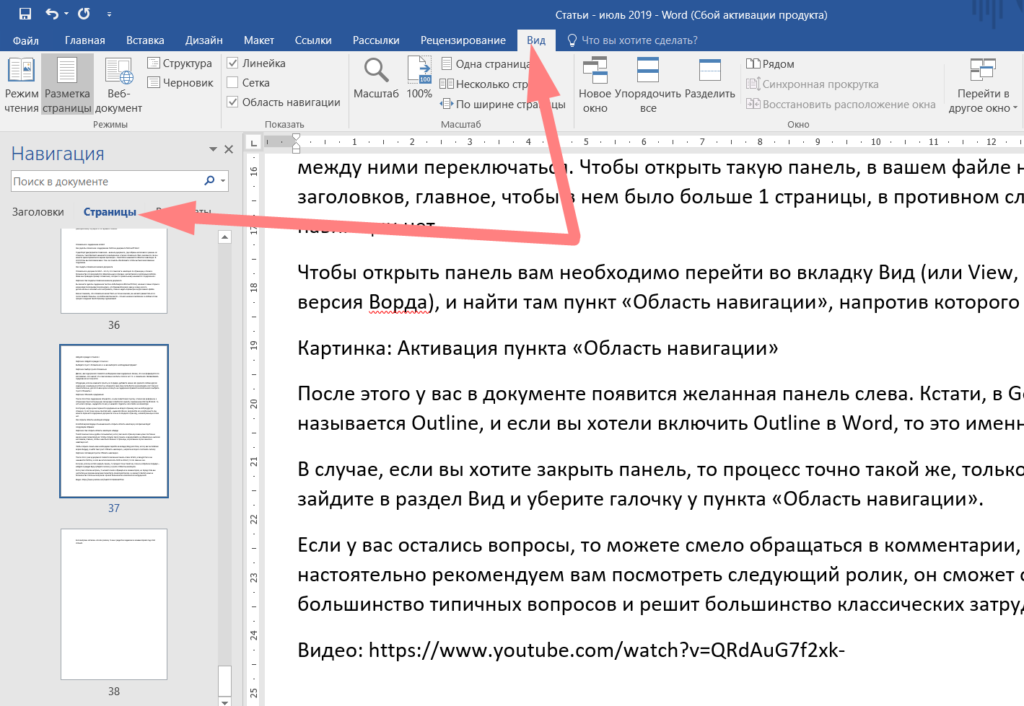Open the Вставка ribbon tab

tap(146, 40)
